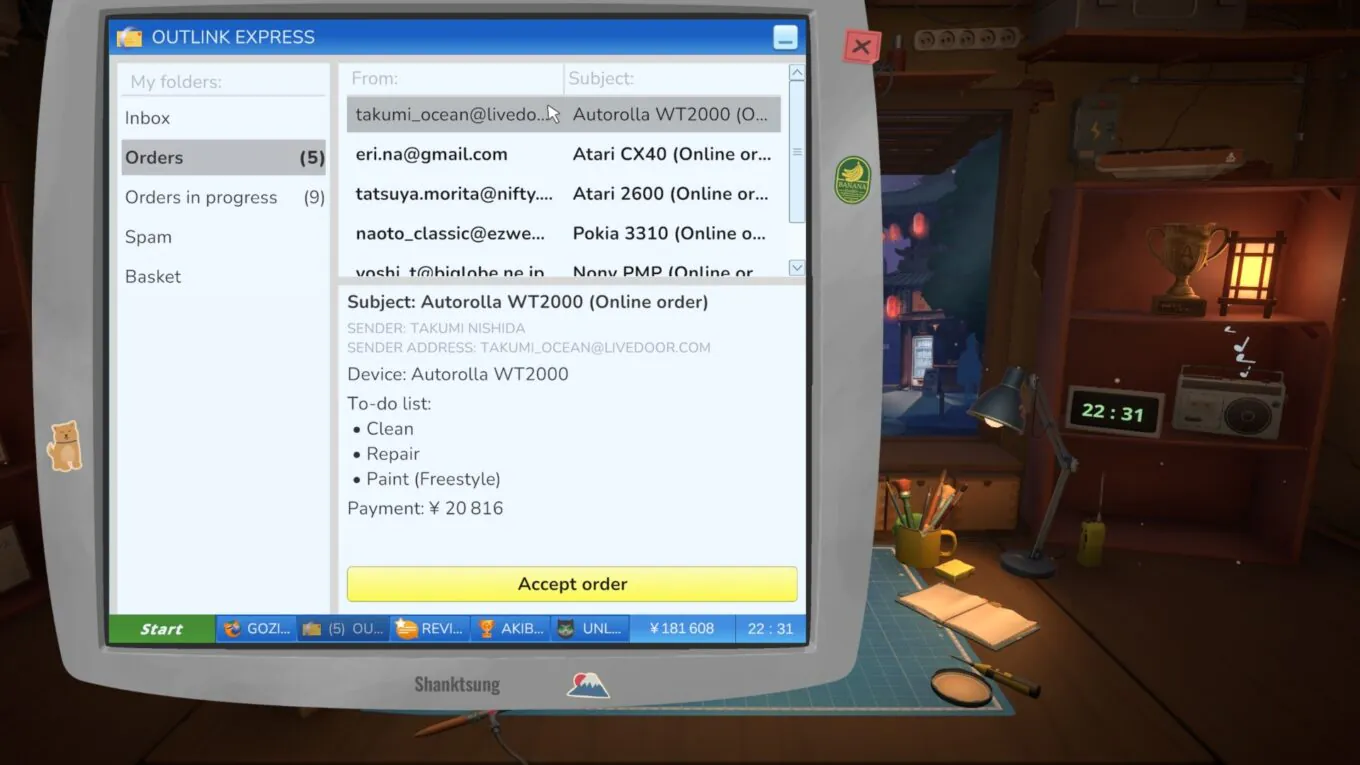Open the REVI taskbar app
This screenshot has width=1360, height=765.
point(430,629)
